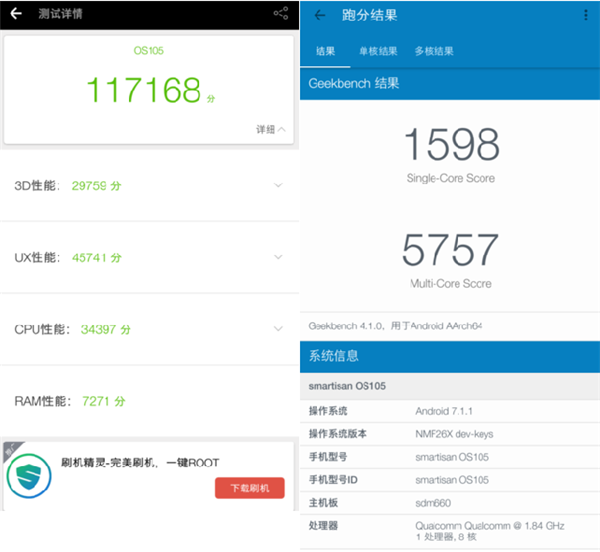Tap the Geekbench 4.1.0 version line

coord(395,326)
